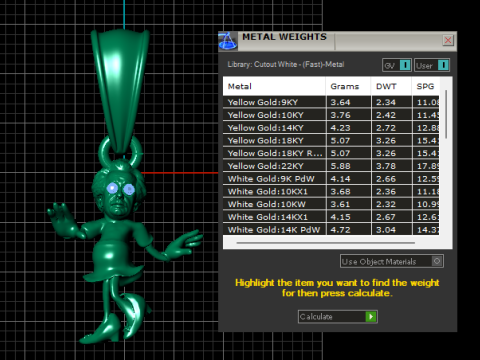Close the Metal Weights dialog

tap(448, 41)
